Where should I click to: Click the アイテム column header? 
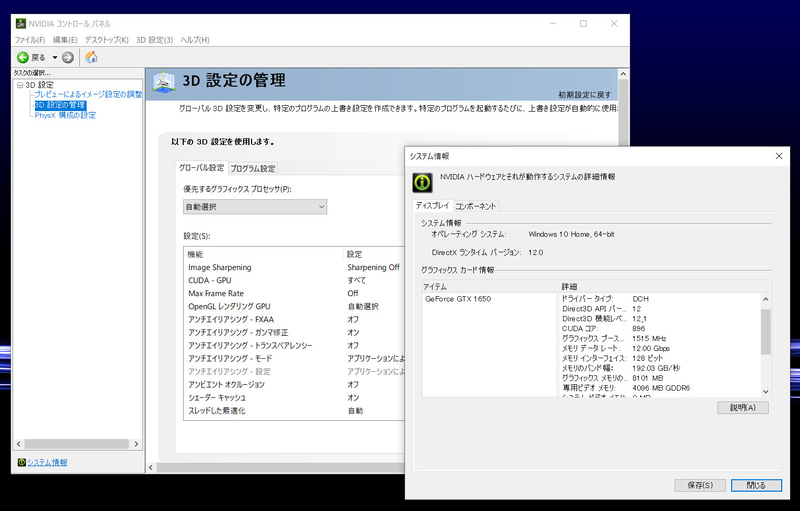coord(490,286)
